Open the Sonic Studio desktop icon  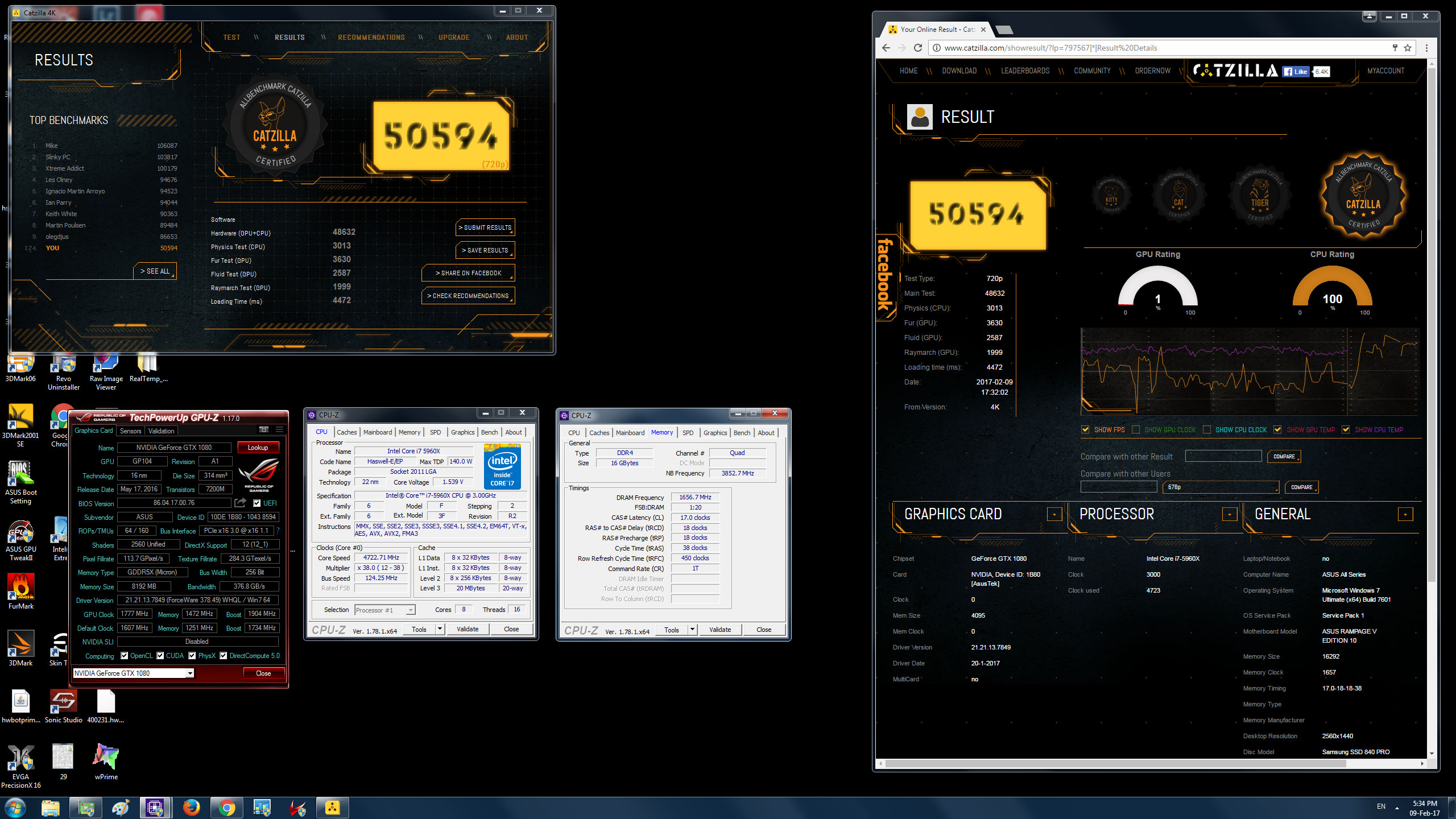[63, 706]
